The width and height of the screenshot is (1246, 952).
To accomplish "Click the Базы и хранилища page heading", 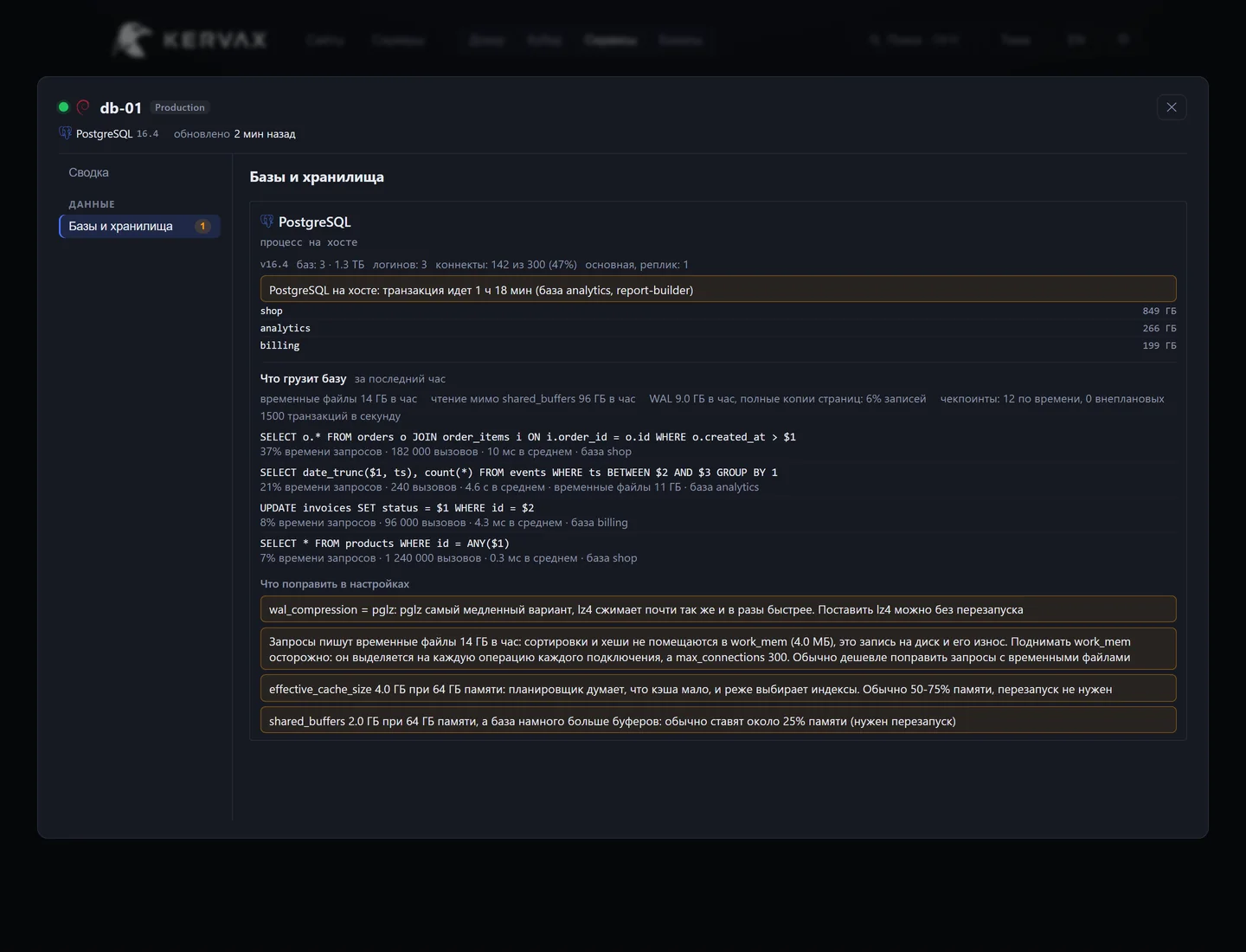I will (x=317, y=177).
